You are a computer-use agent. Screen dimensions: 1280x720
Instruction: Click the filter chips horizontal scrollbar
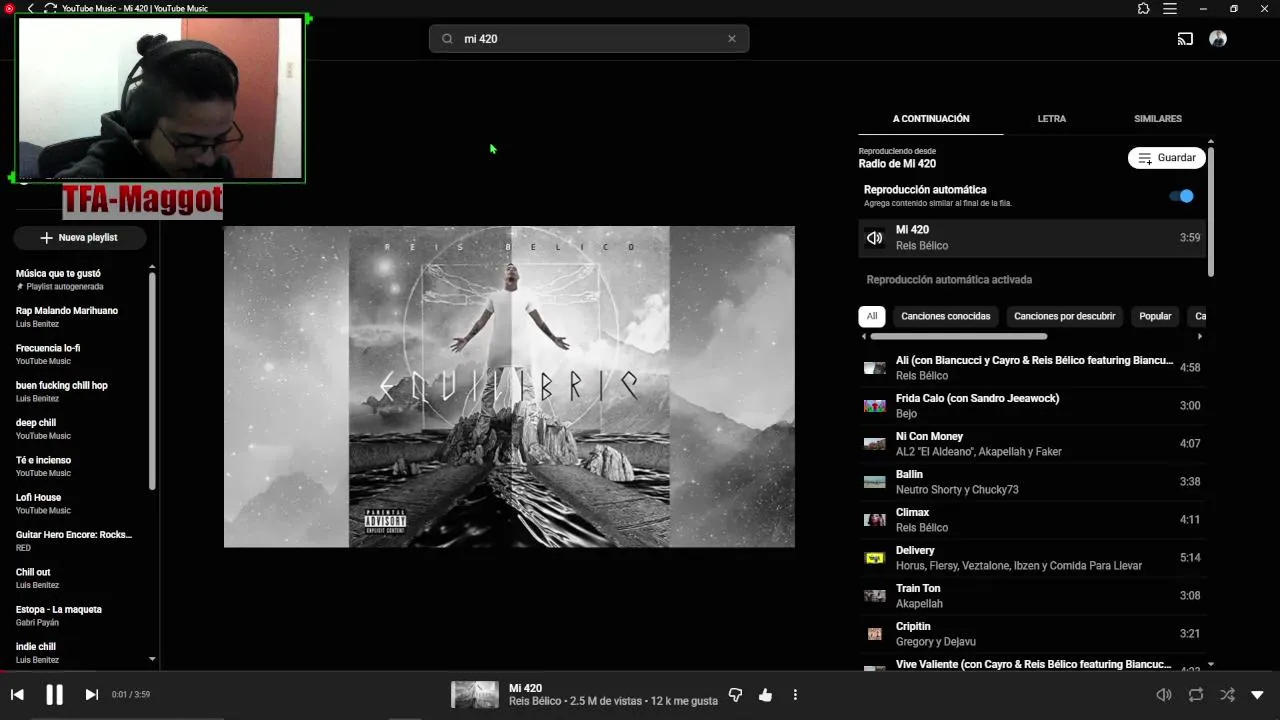958,336
